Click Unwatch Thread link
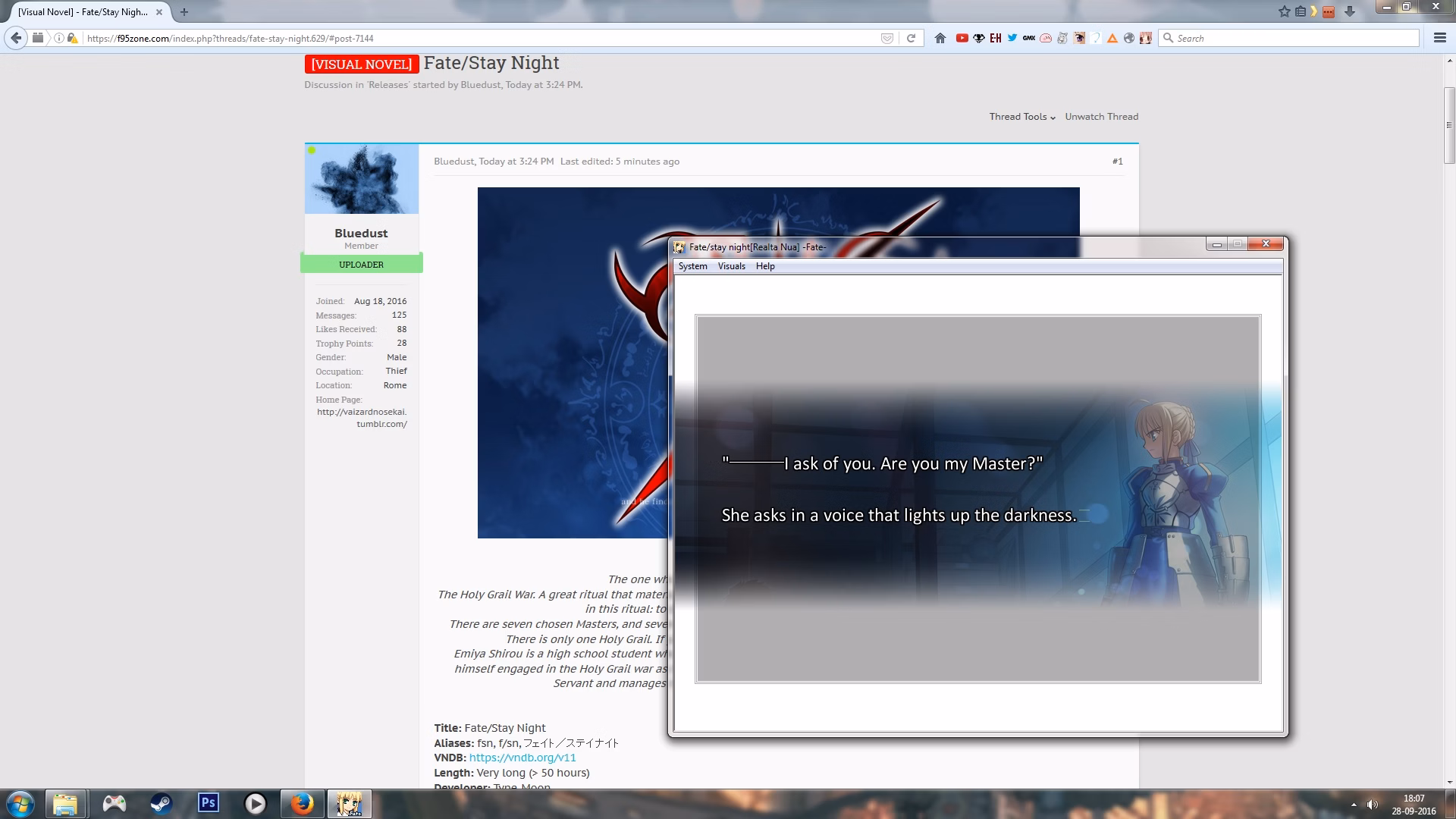 tap(1101, 117)
